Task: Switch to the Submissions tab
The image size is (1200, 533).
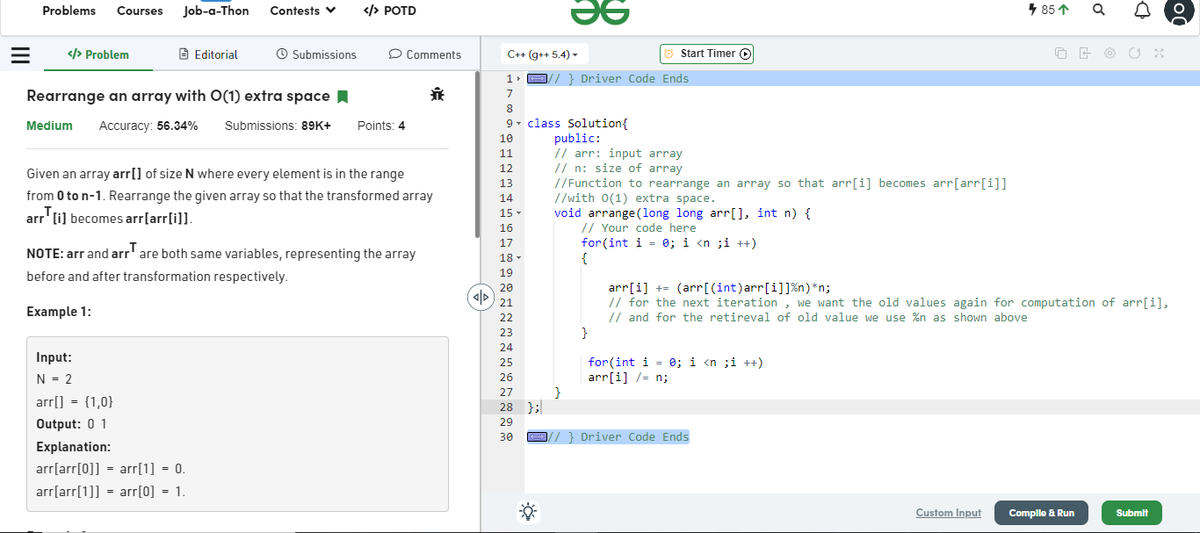Action: 316,54
